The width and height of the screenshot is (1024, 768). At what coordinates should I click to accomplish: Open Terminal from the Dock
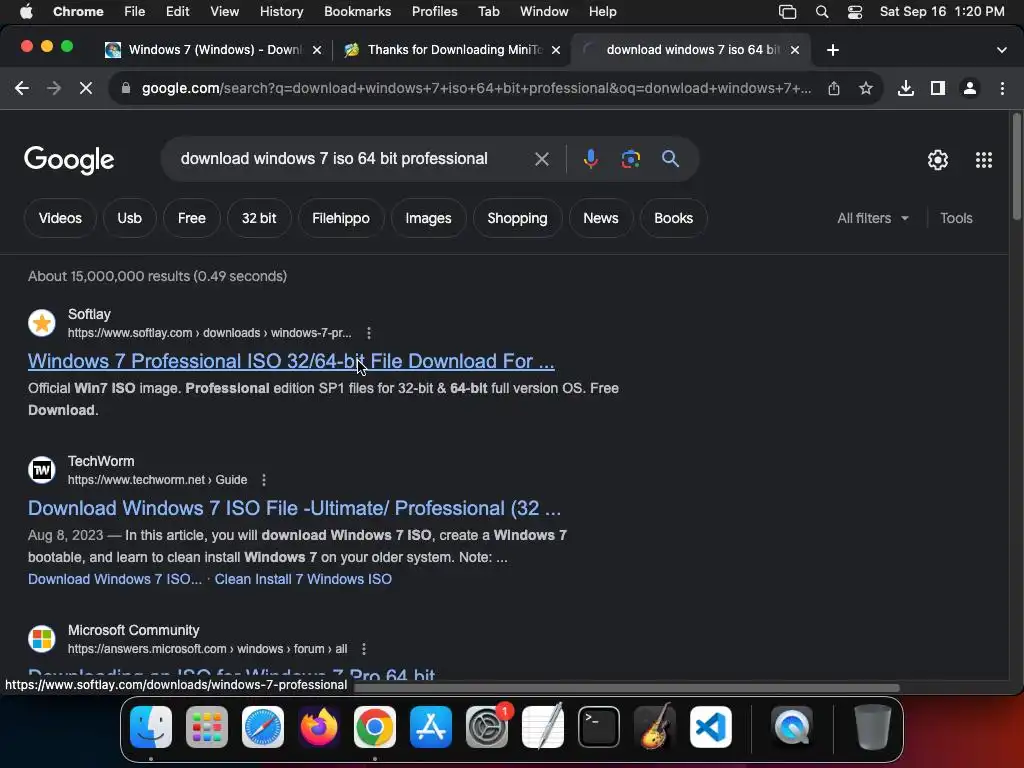pos(599,727)
